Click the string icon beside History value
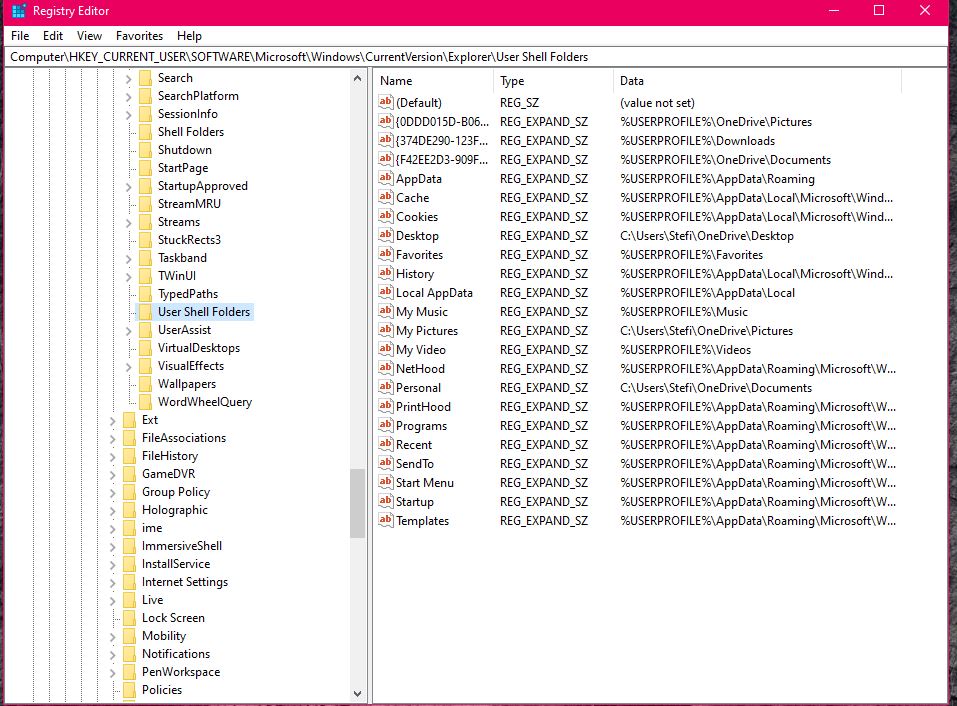This screenshot has height=706, width=957. [385, 273]
